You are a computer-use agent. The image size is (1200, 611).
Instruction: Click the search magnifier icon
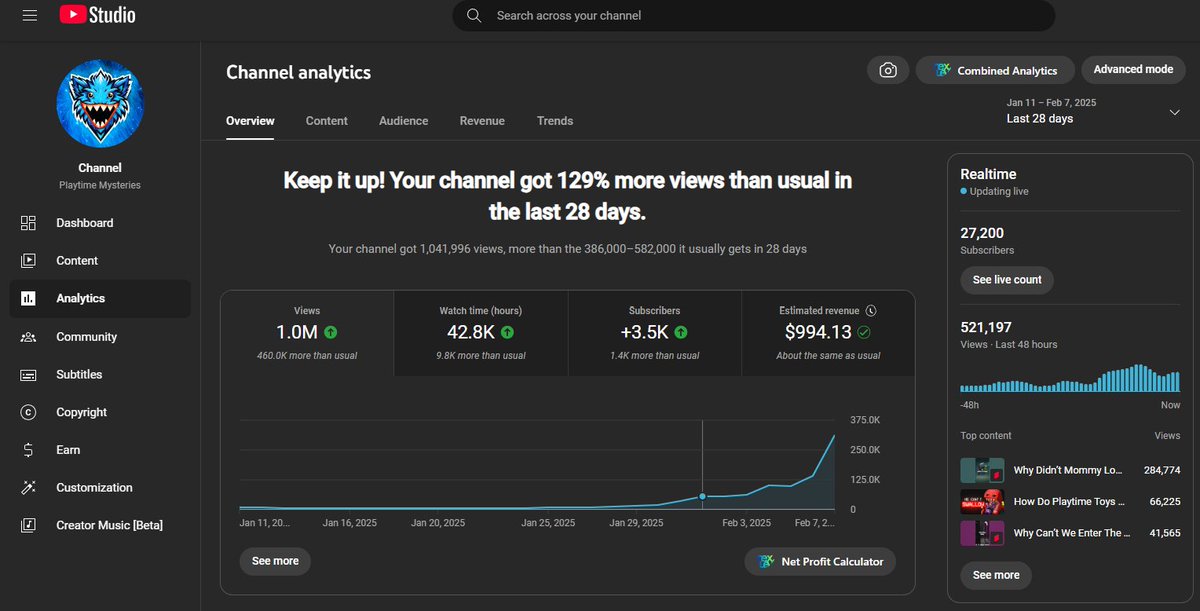click(475, 16)
